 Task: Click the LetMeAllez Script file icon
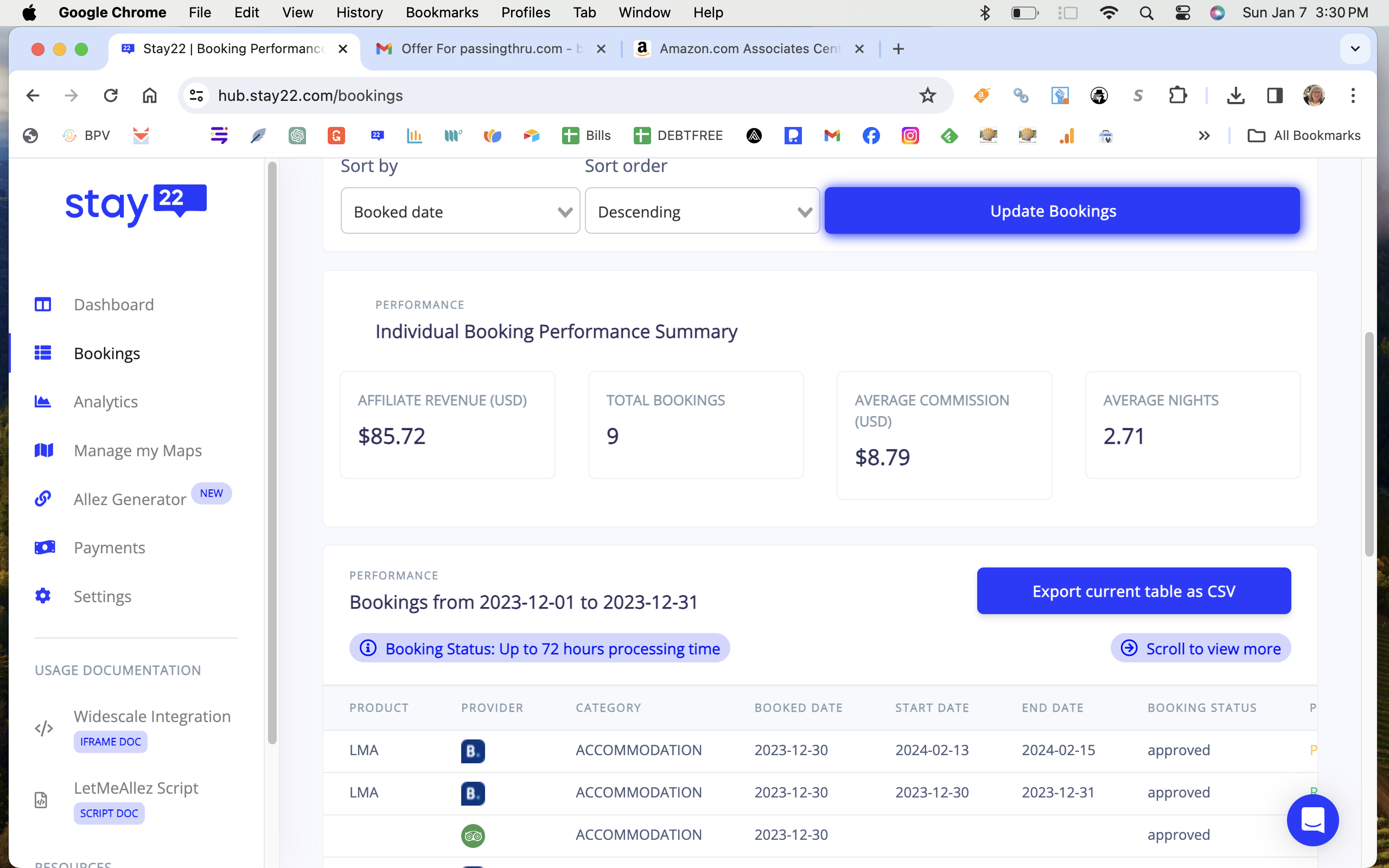point(41,800)
